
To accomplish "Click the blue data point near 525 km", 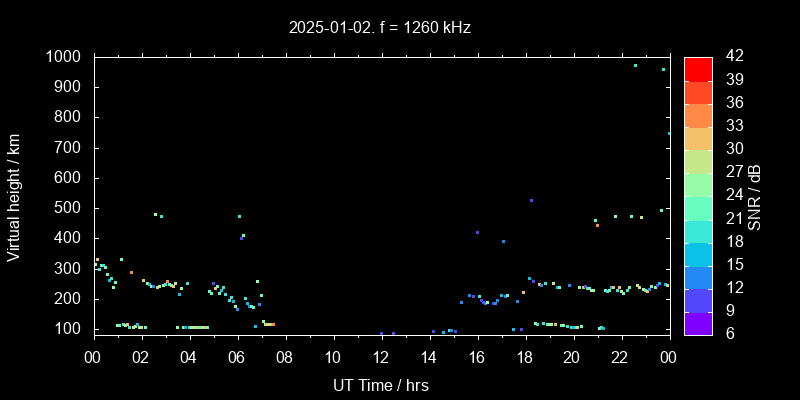I will click(531, 201).
